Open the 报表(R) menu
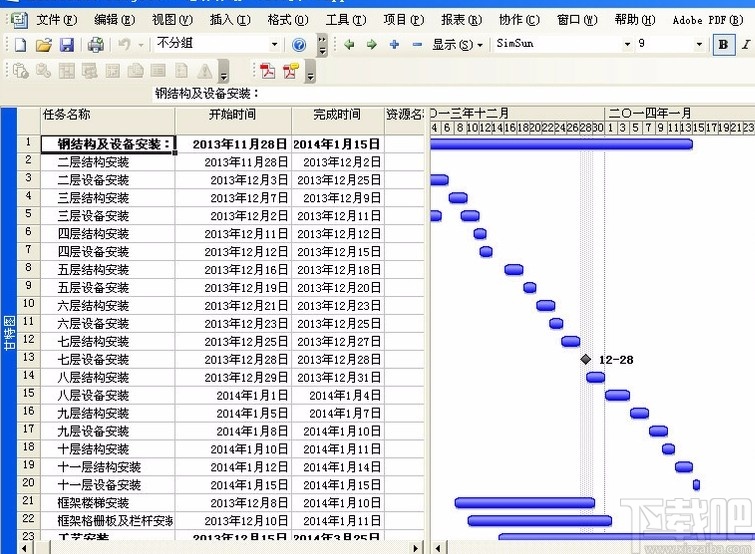 point(461,20)
